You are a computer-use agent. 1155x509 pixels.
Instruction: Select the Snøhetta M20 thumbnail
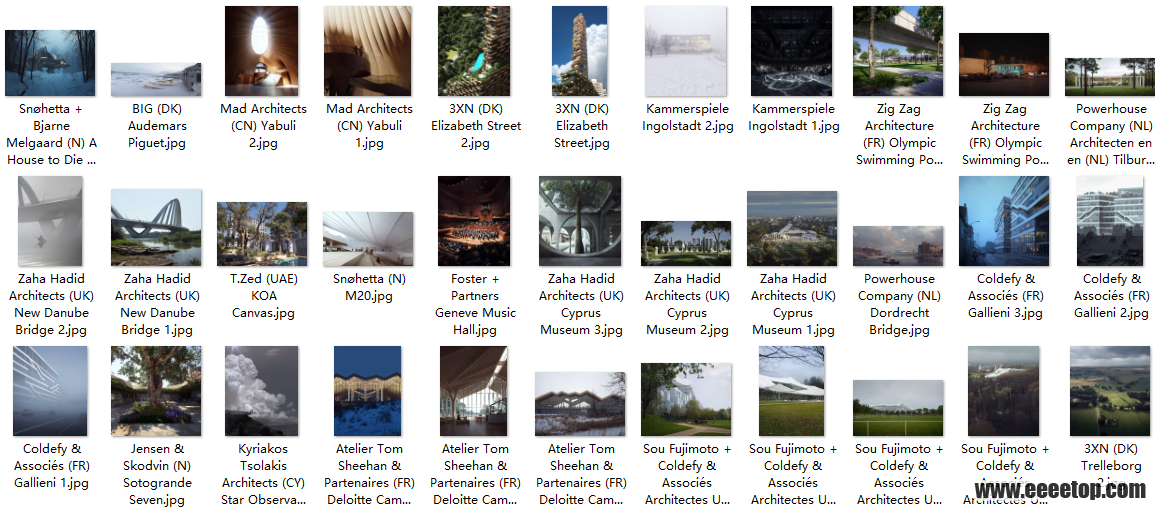[x=368, y=239]
